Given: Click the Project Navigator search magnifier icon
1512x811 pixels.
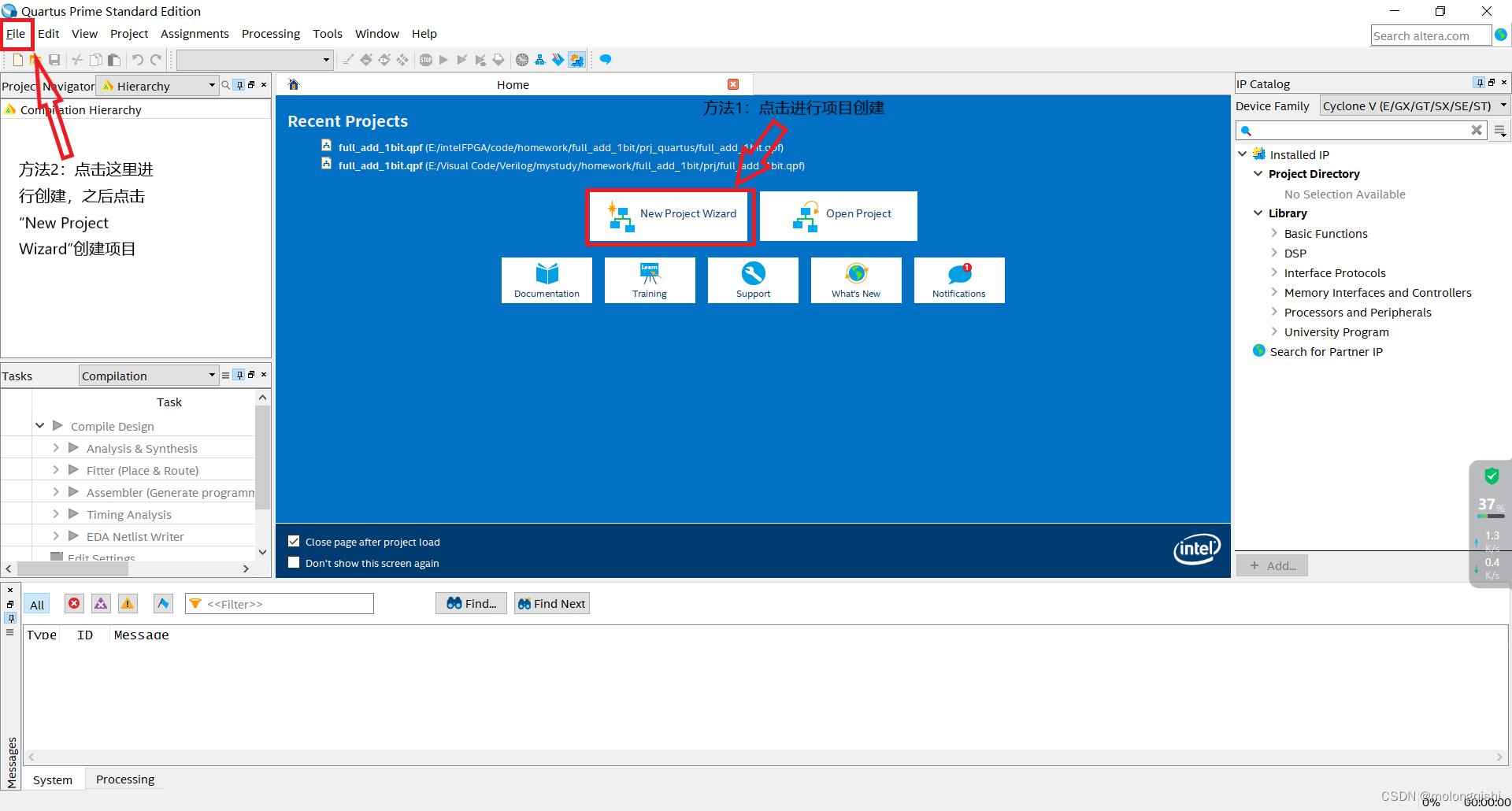Looking at the screenshot, I should [226, 85].
